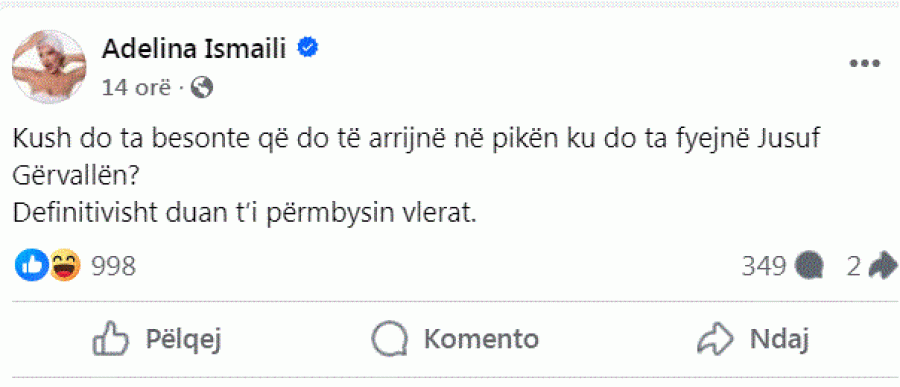Like the post with the Pëlqej label
This screenshot has width=900, height=387.
click(x=183, y=339)
